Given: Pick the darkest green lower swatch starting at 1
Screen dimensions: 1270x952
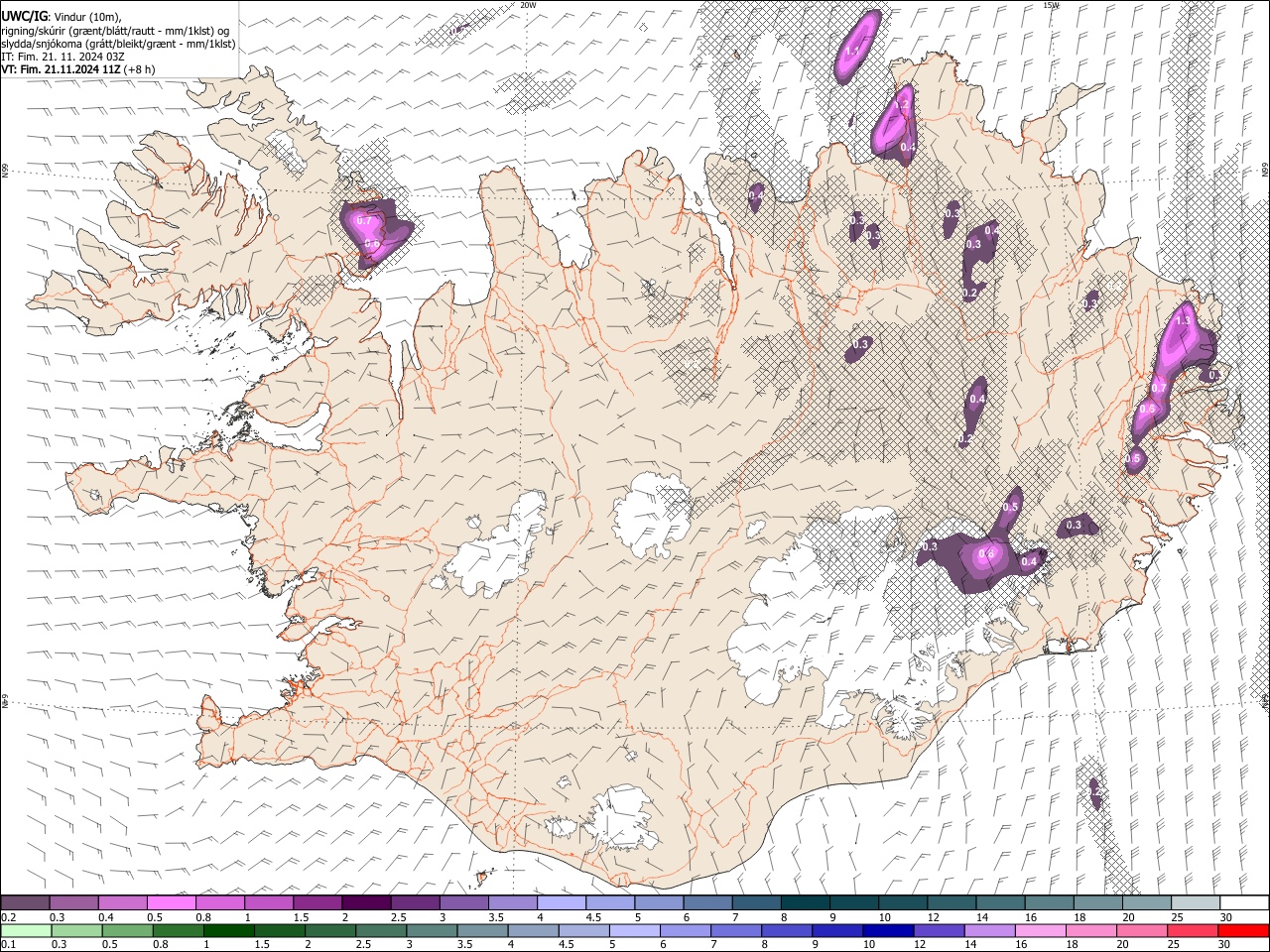Looking at the screenshot, I should (228, 930).
